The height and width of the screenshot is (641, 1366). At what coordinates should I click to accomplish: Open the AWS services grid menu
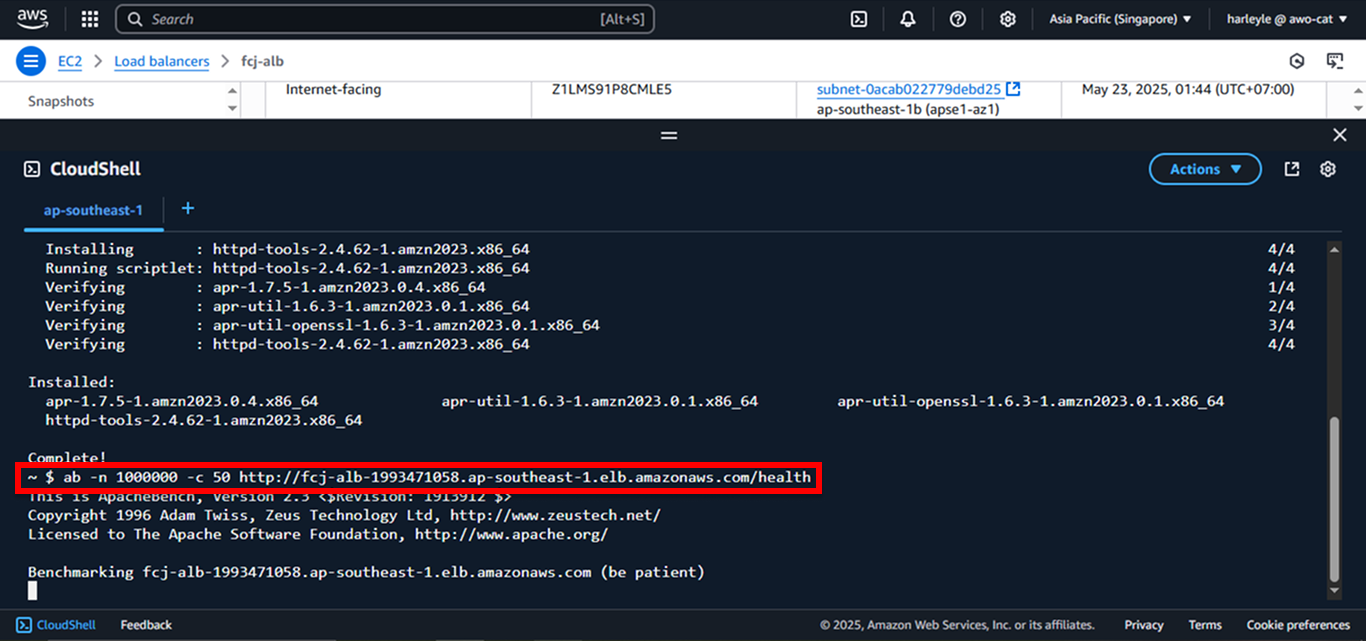tap(89, 19)
